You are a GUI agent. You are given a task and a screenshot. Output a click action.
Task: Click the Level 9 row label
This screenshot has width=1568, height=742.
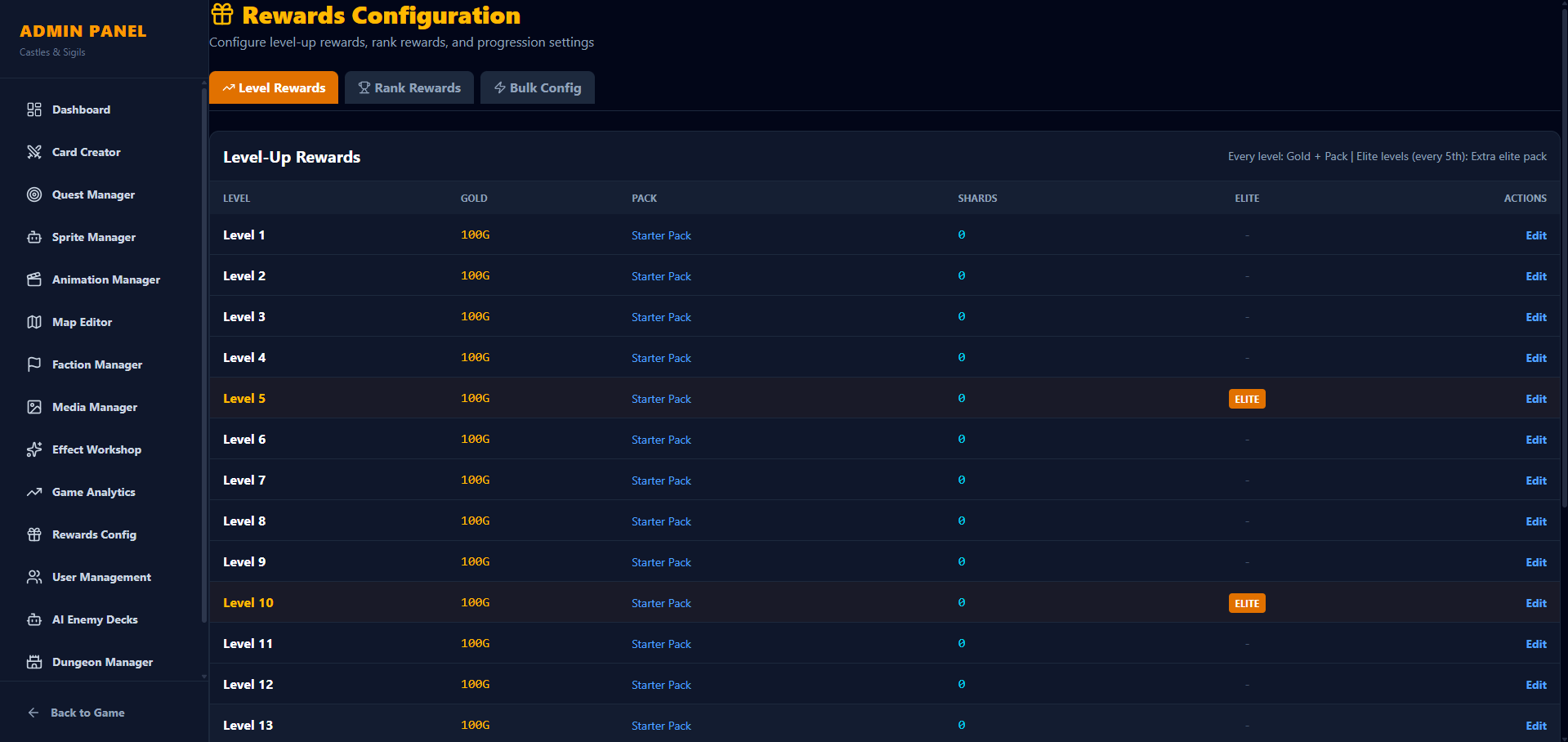(x=244, y=562)
